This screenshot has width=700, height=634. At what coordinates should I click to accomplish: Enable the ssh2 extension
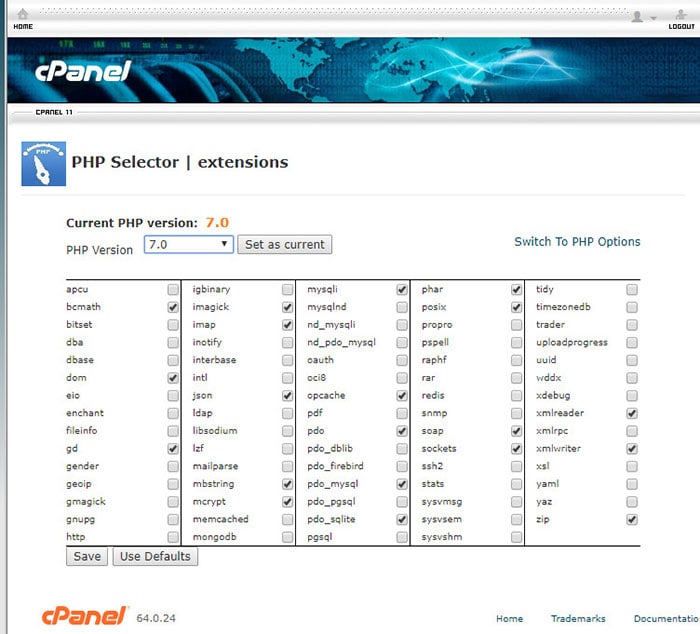point(517,467)
